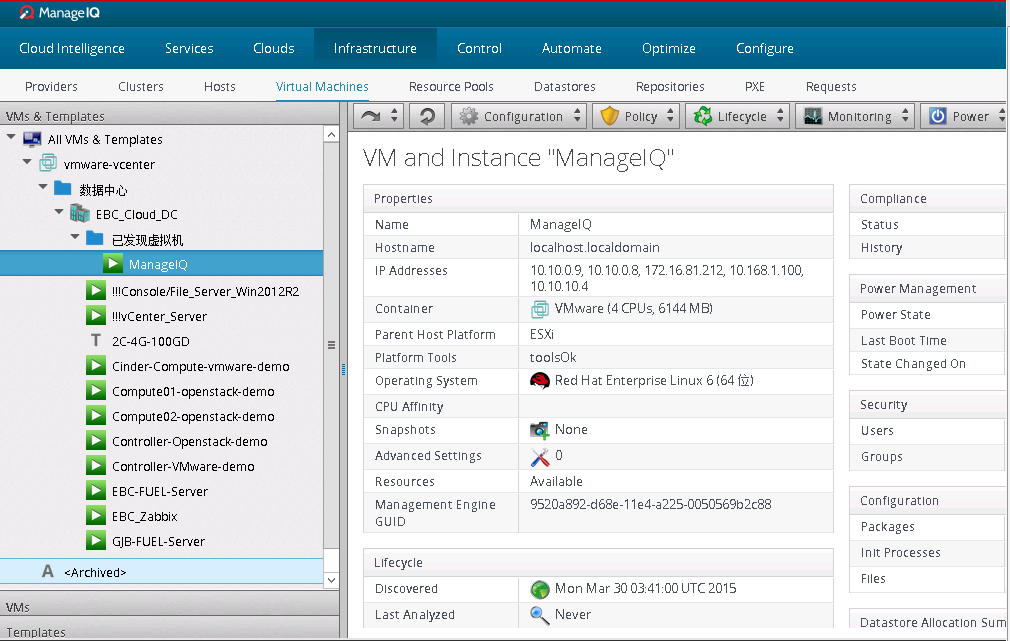The height and width of the screenshot is (641, 1010).
Task: Click the Power button icon
Action: tap(938, 116)
